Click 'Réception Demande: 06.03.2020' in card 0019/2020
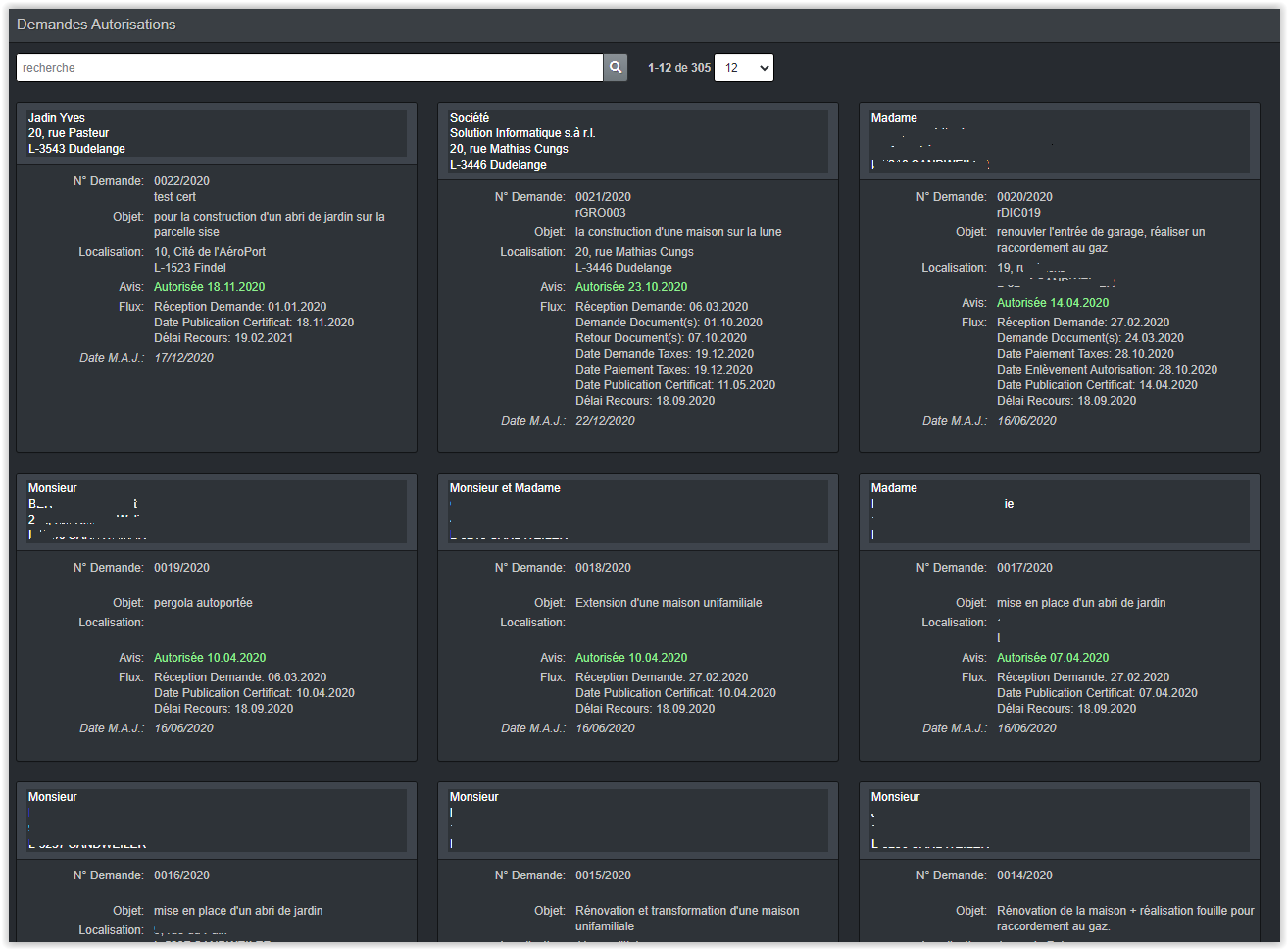This screenshot has width=1288, height=950. pyautogui.click(x=240, y=677)
